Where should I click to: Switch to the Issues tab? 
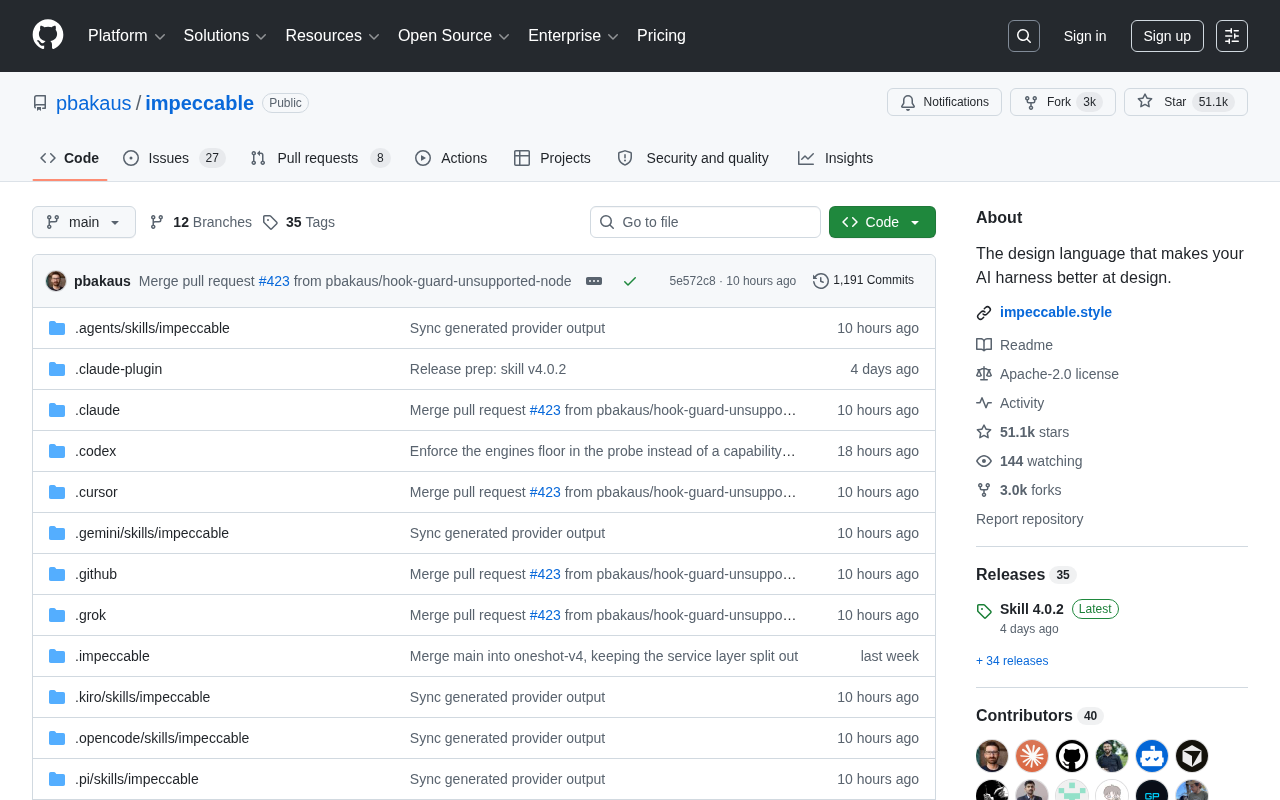point(174,158)
